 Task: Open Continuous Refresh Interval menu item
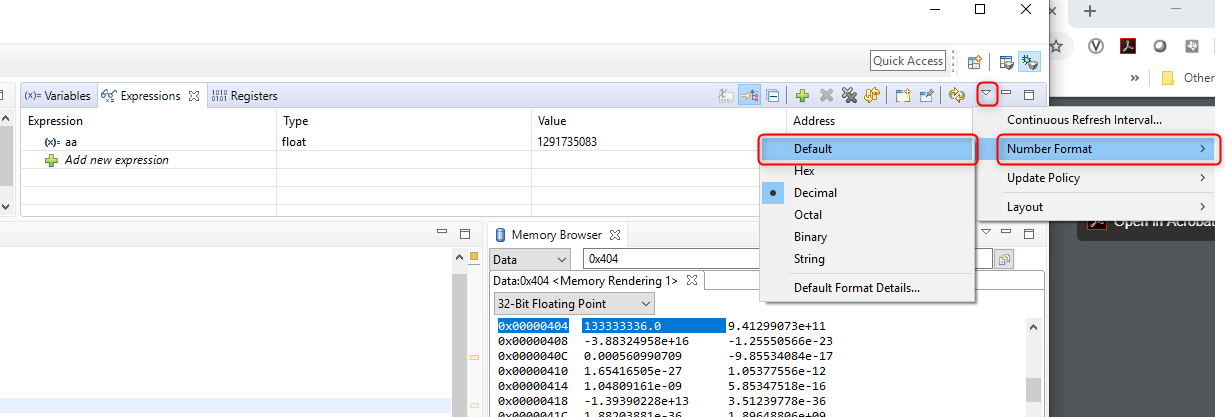pyautogui.click(x=1097, y=120)
